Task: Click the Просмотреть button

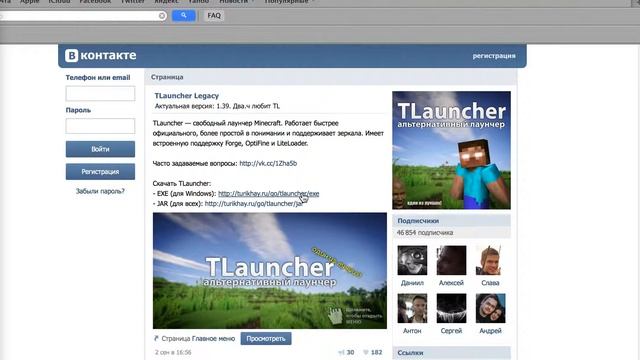Action: tap(266, 338)
